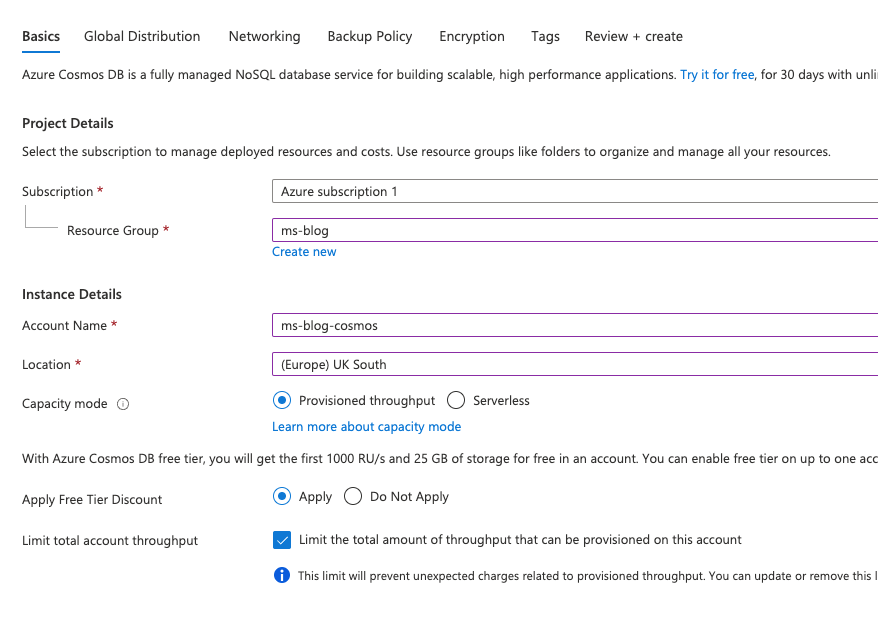The image size is (878, 641).
Task: Click the Project Details heading
Action: tap(68, 123)
